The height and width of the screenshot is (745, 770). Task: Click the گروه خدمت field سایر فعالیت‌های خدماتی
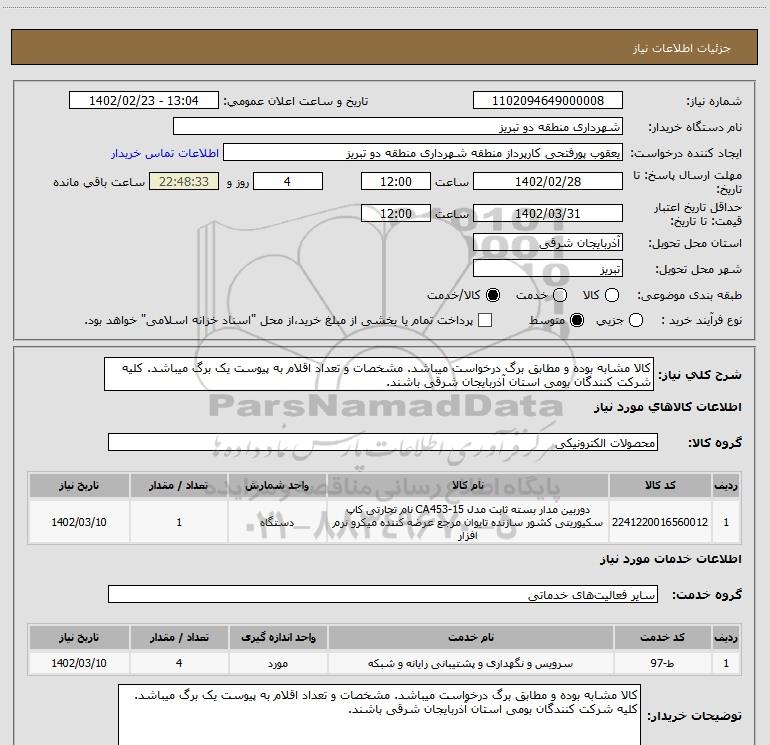pyautogui.click(x=383, y=594)
